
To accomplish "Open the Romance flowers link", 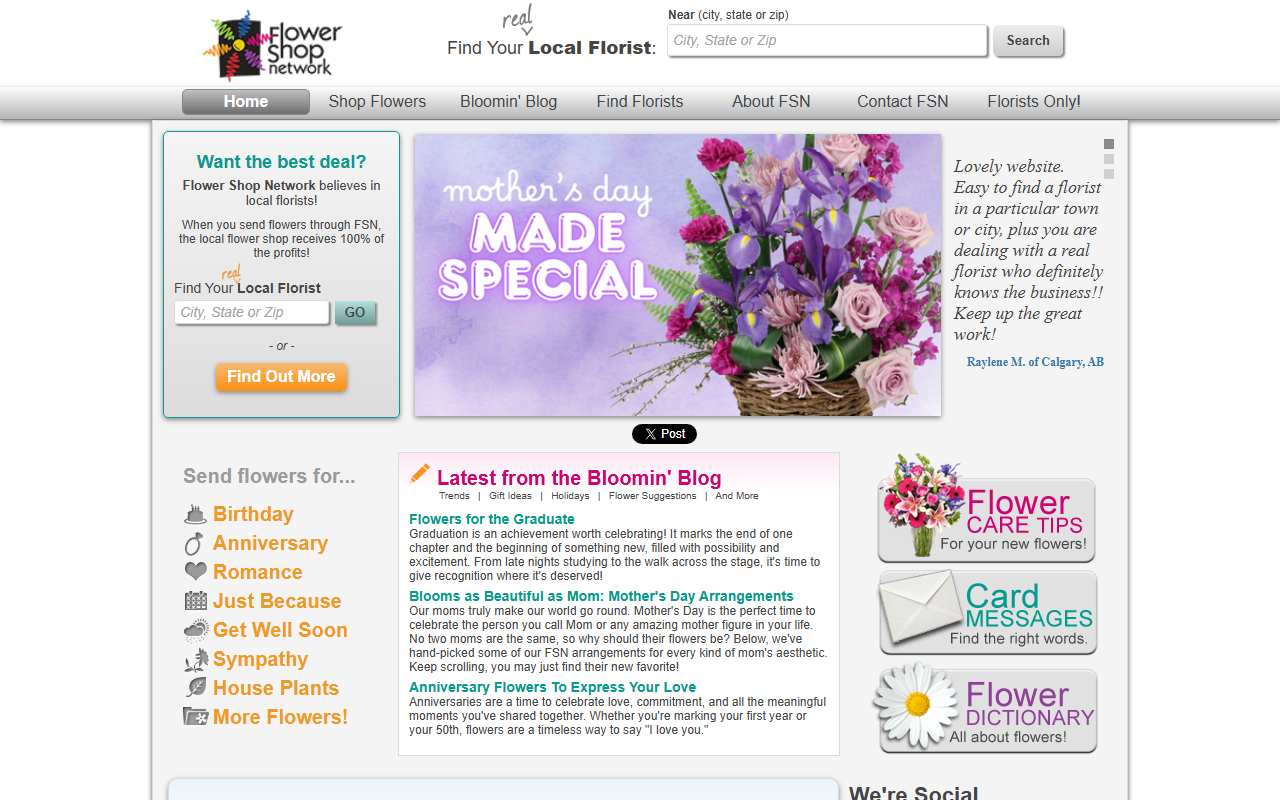I will click(x=257, y=573).
